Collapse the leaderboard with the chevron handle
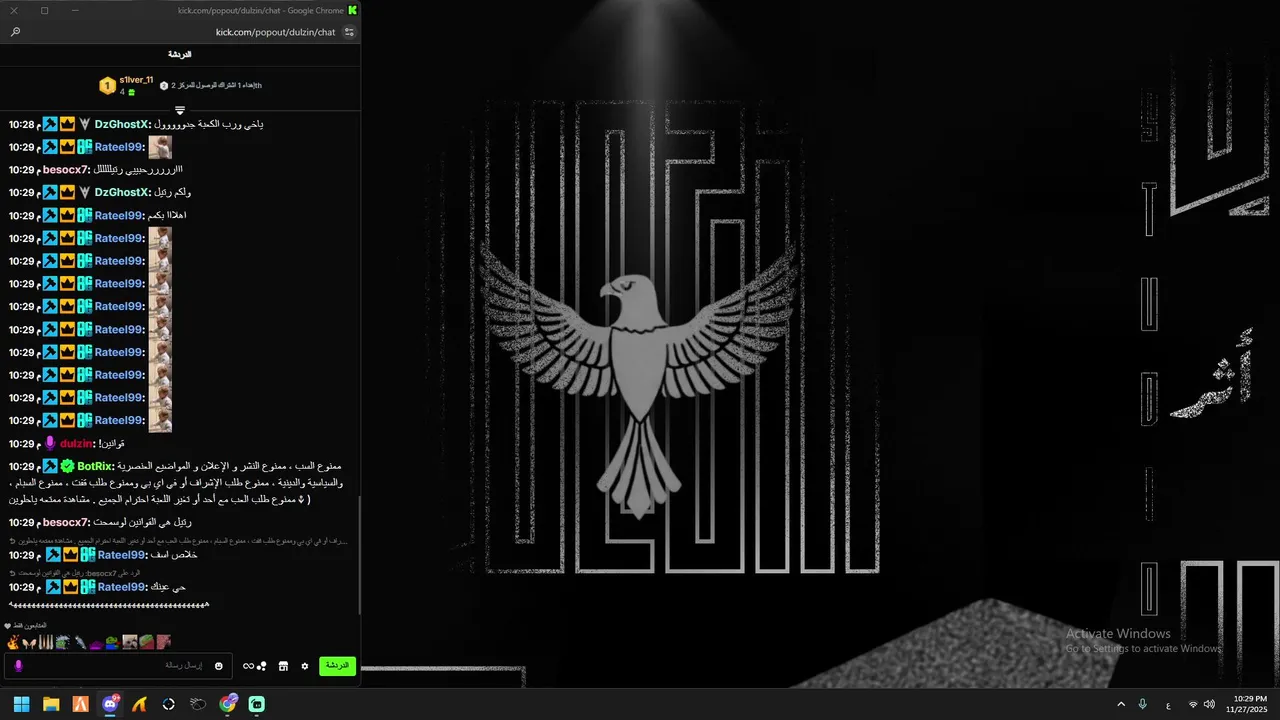This screenshot has height=720, width=1280. (180, 110)
